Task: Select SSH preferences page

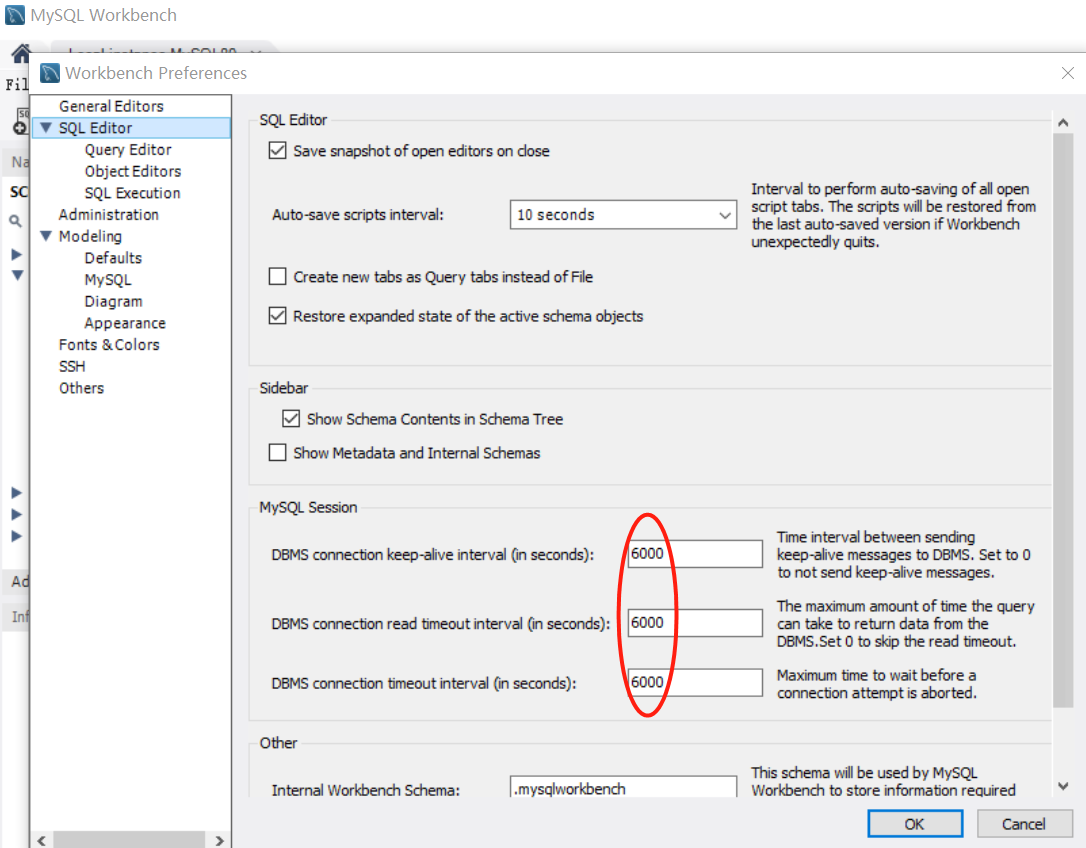Action: coord(72,366)
